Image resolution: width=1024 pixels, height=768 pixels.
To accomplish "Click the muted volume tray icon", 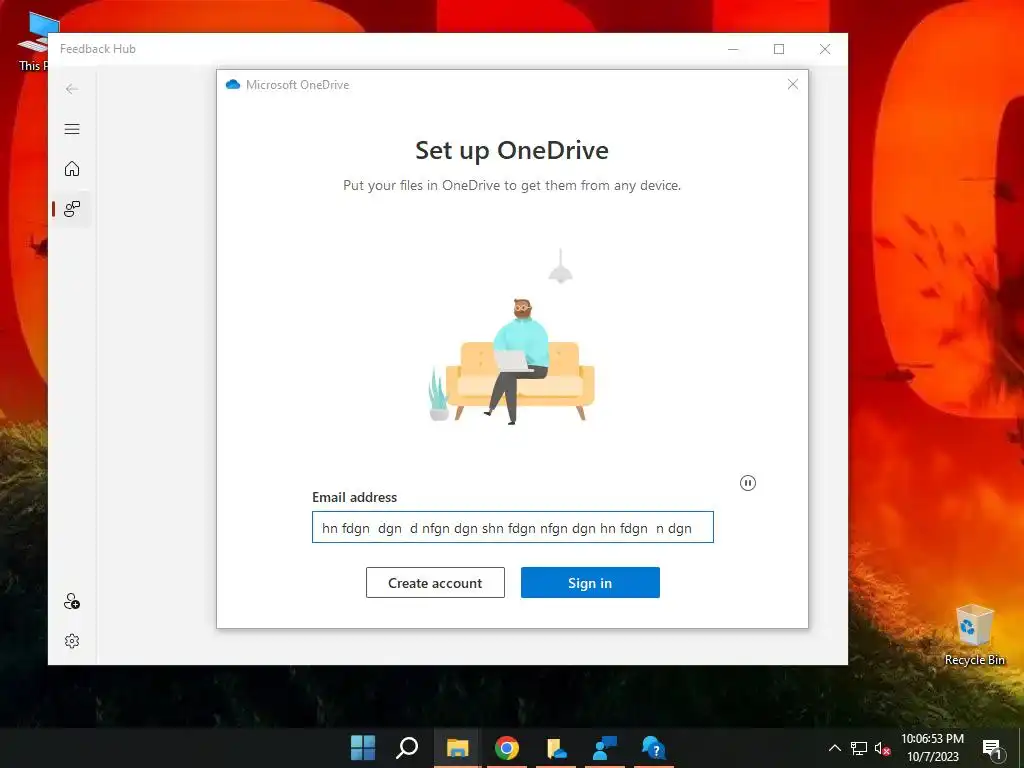I will (882, 748).
